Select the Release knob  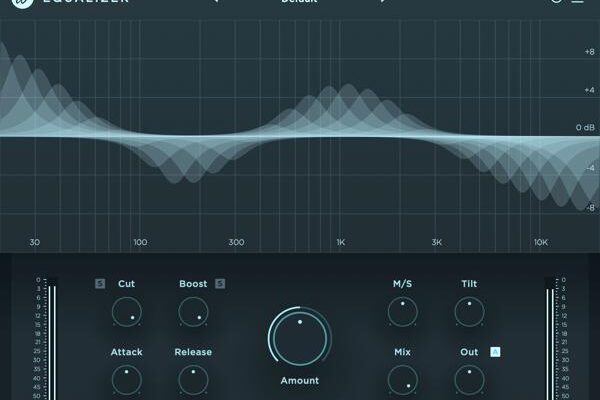(193, 380)
